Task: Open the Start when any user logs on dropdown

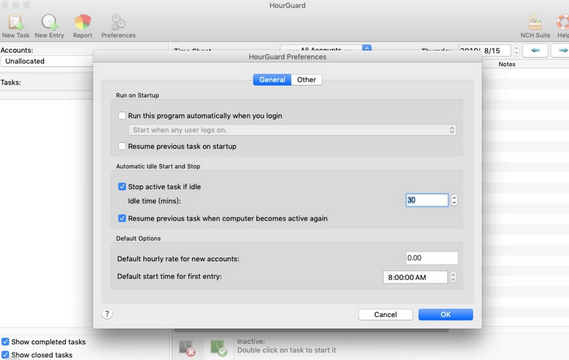Action: tap(292, 130)
